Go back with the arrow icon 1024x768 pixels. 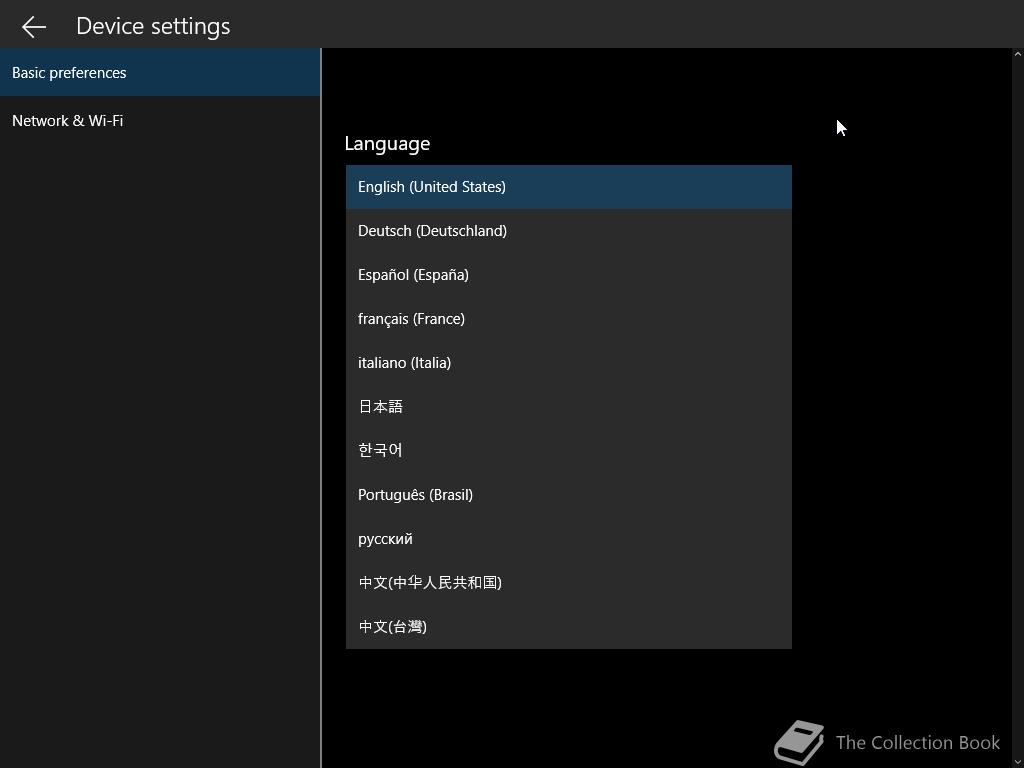click(33, 27)
